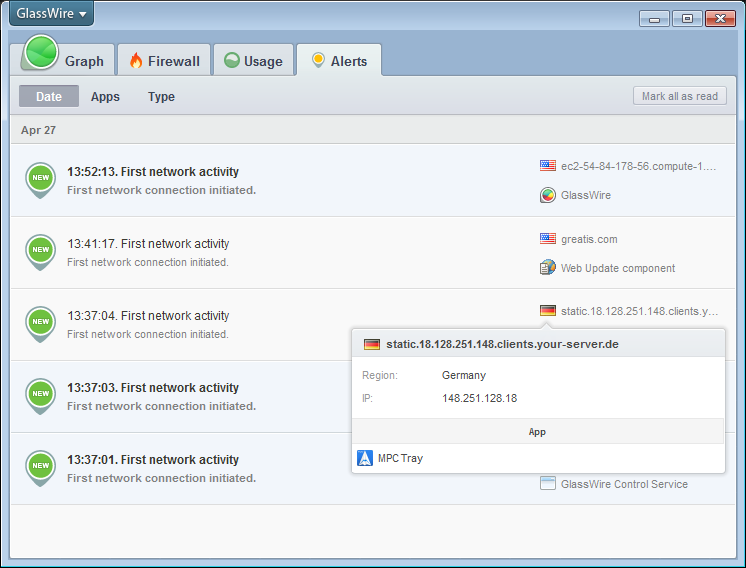This screenshot has height=568, width=746.
Task: Select the 13:41:17 First network activity alert
Action: click(x=373, y=253)
